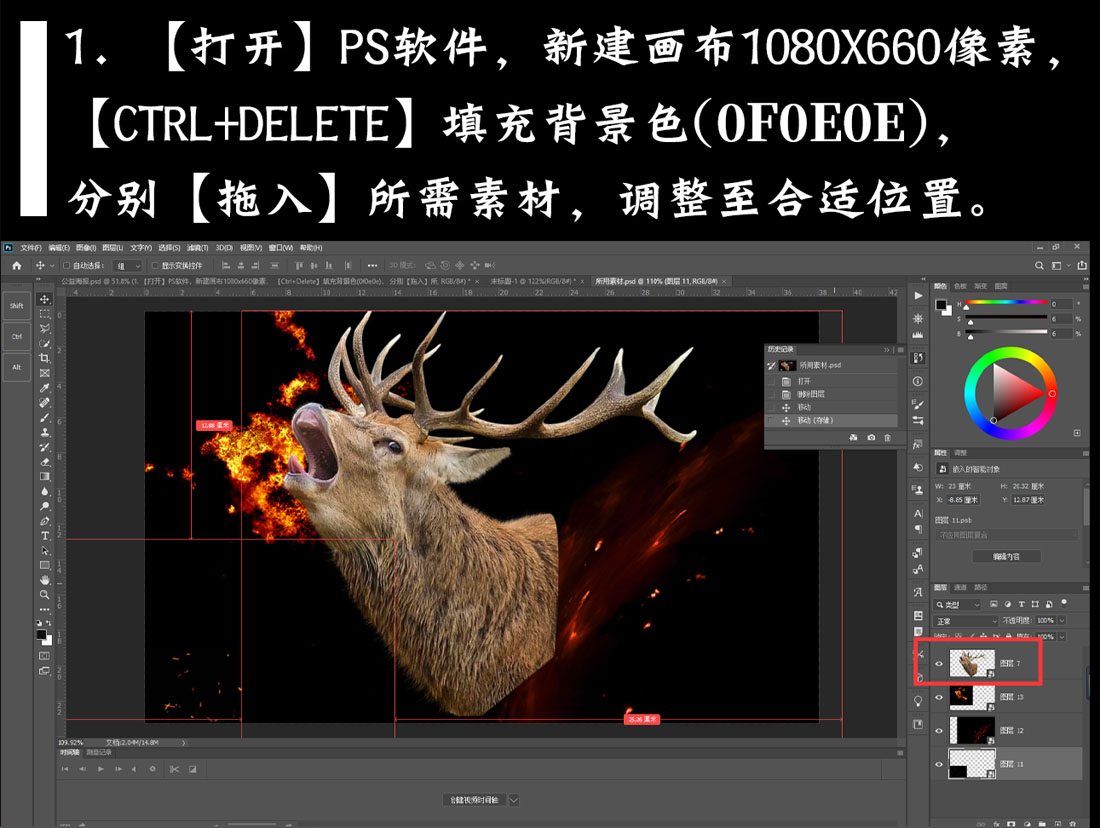1100x828 pixels.
Task: Click the Home icon in options bar
Action: pyautogui.click(x=17, y=265)
